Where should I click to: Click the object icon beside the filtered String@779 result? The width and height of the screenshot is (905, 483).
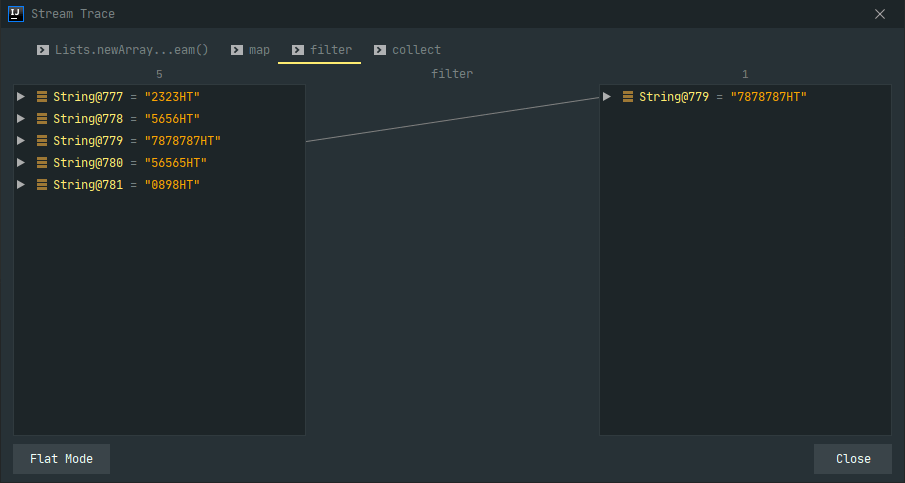(x=628, y=97)
